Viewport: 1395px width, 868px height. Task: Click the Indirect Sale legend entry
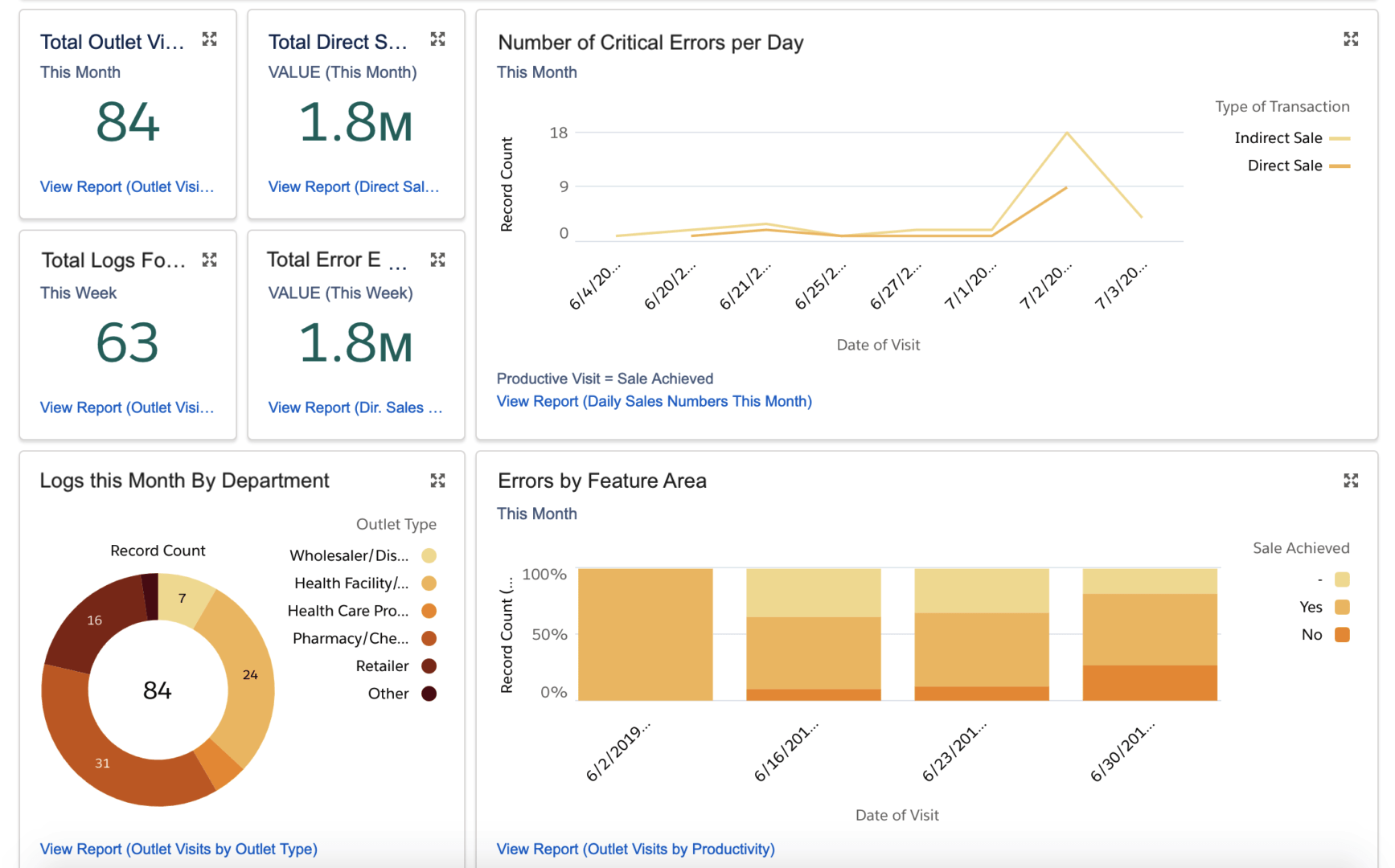pyautogui.click(x=1292, y=138)
